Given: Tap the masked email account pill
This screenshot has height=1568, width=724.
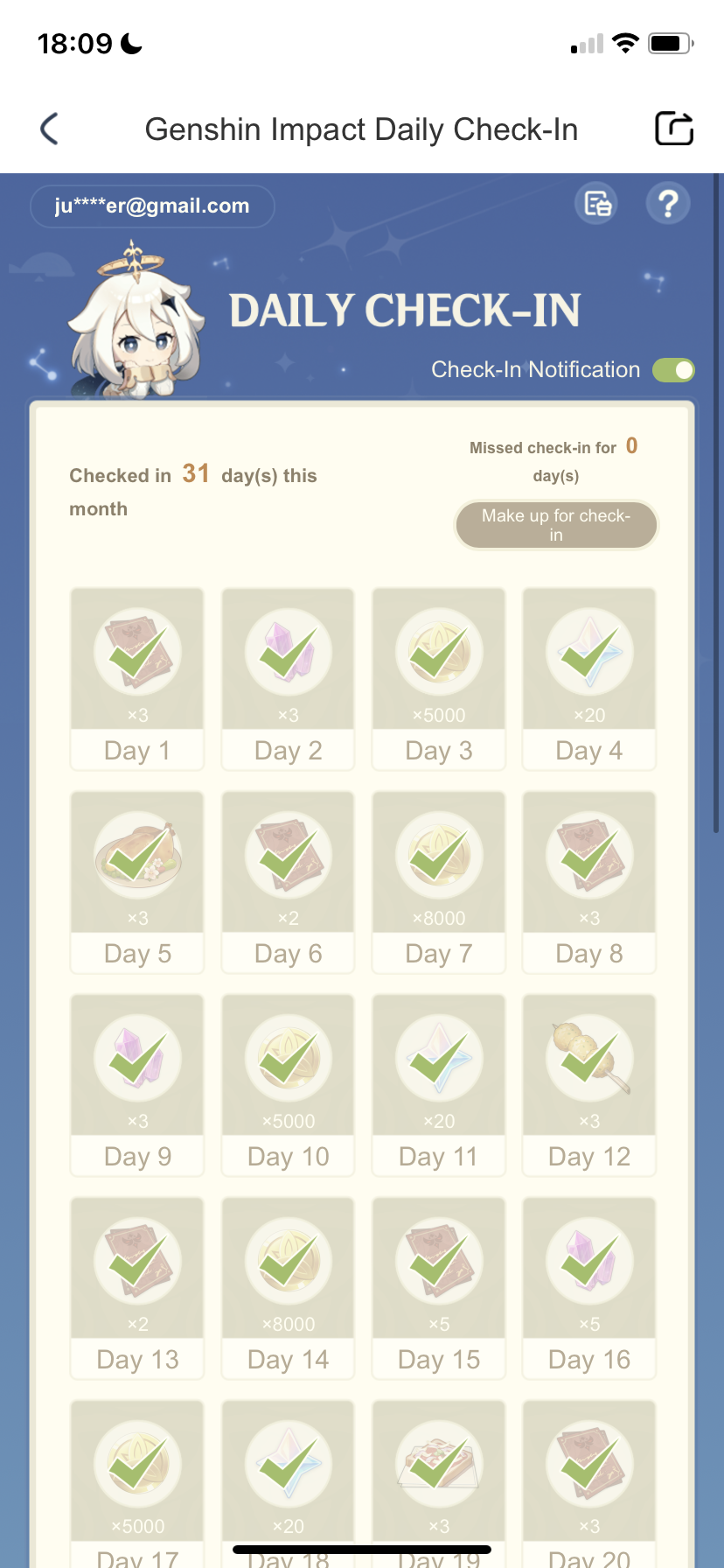Looking at the screenshot, I should pos(152,206).
